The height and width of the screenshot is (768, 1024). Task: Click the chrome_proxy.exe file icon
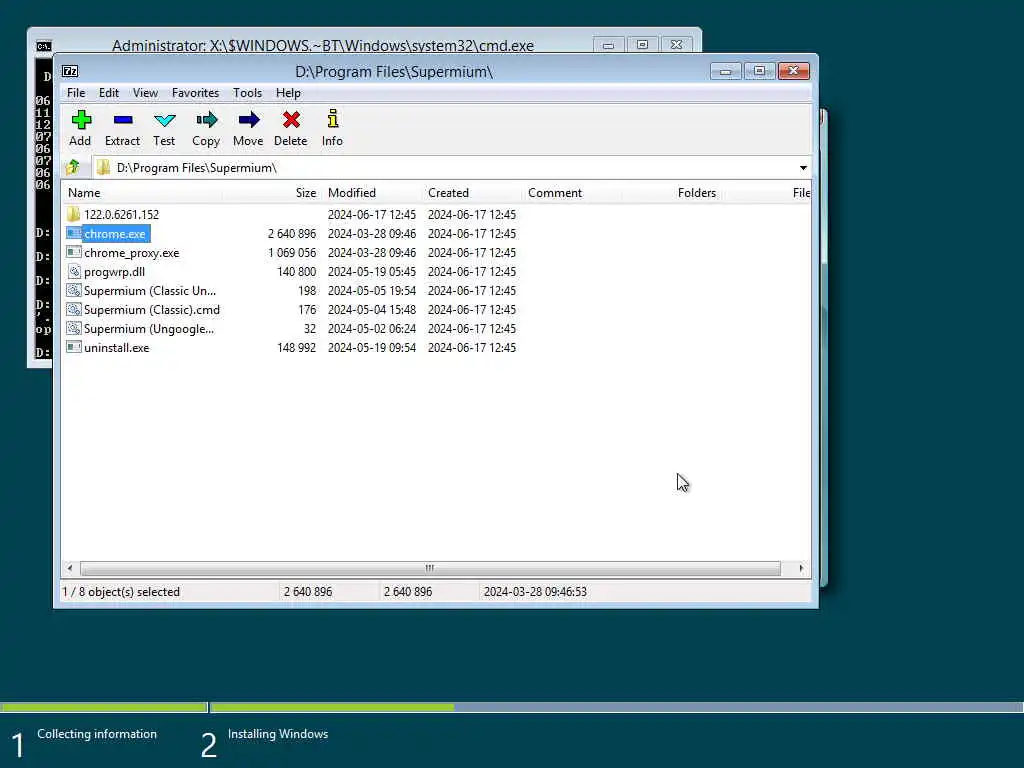[74, 252]
